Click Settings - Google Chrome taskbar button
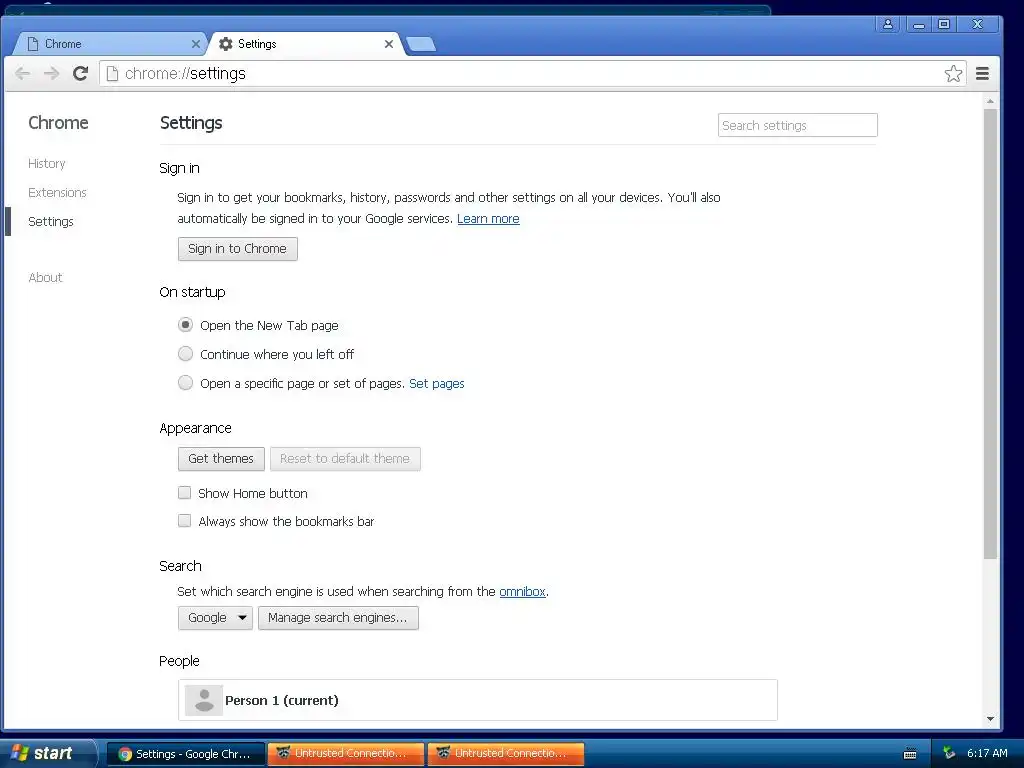This screenshot has width=1024, height=768. click(185, 754)
